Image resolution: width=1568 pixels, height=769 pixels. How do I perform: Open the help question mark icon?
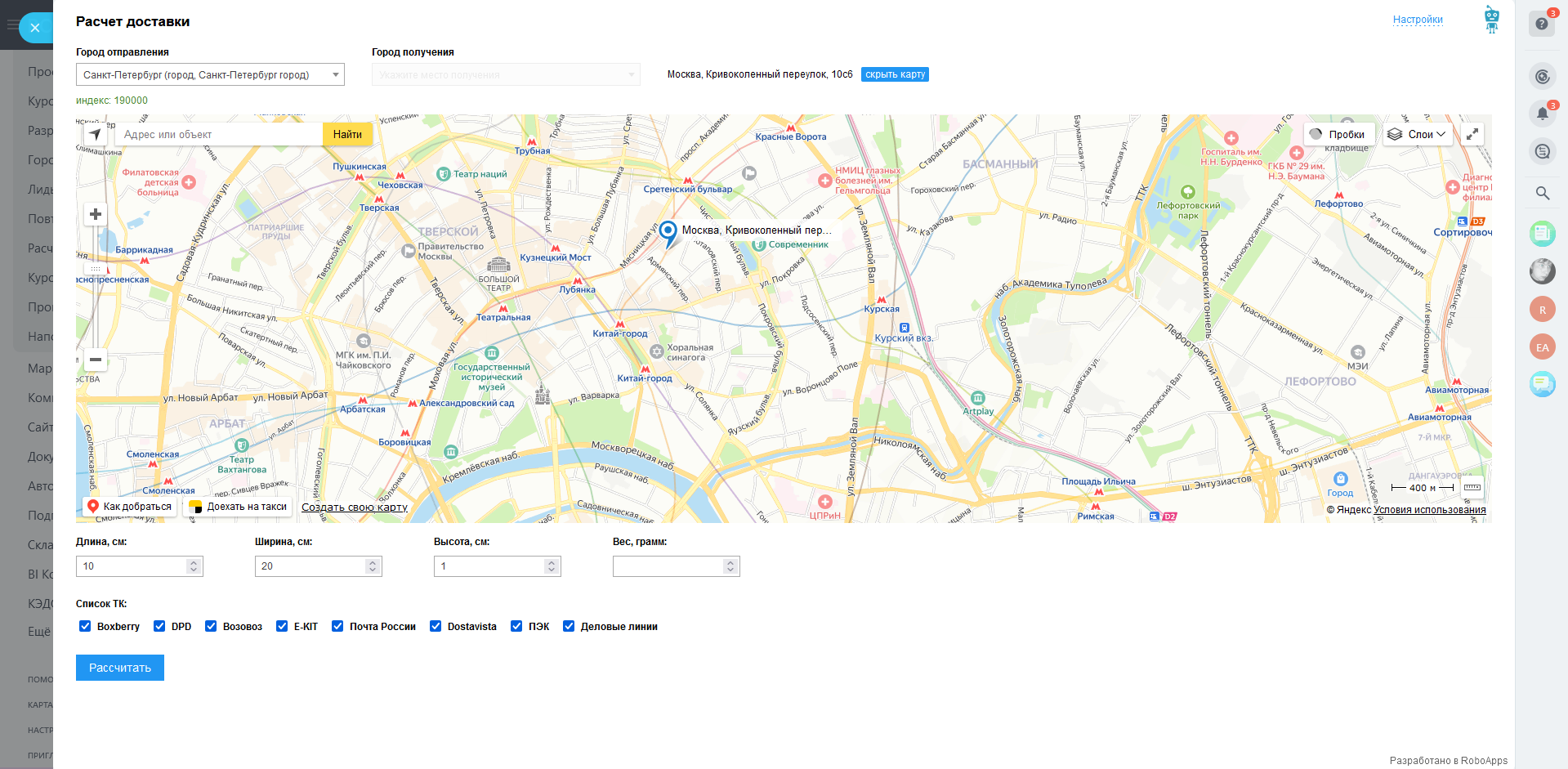[x=1542, y=24]
